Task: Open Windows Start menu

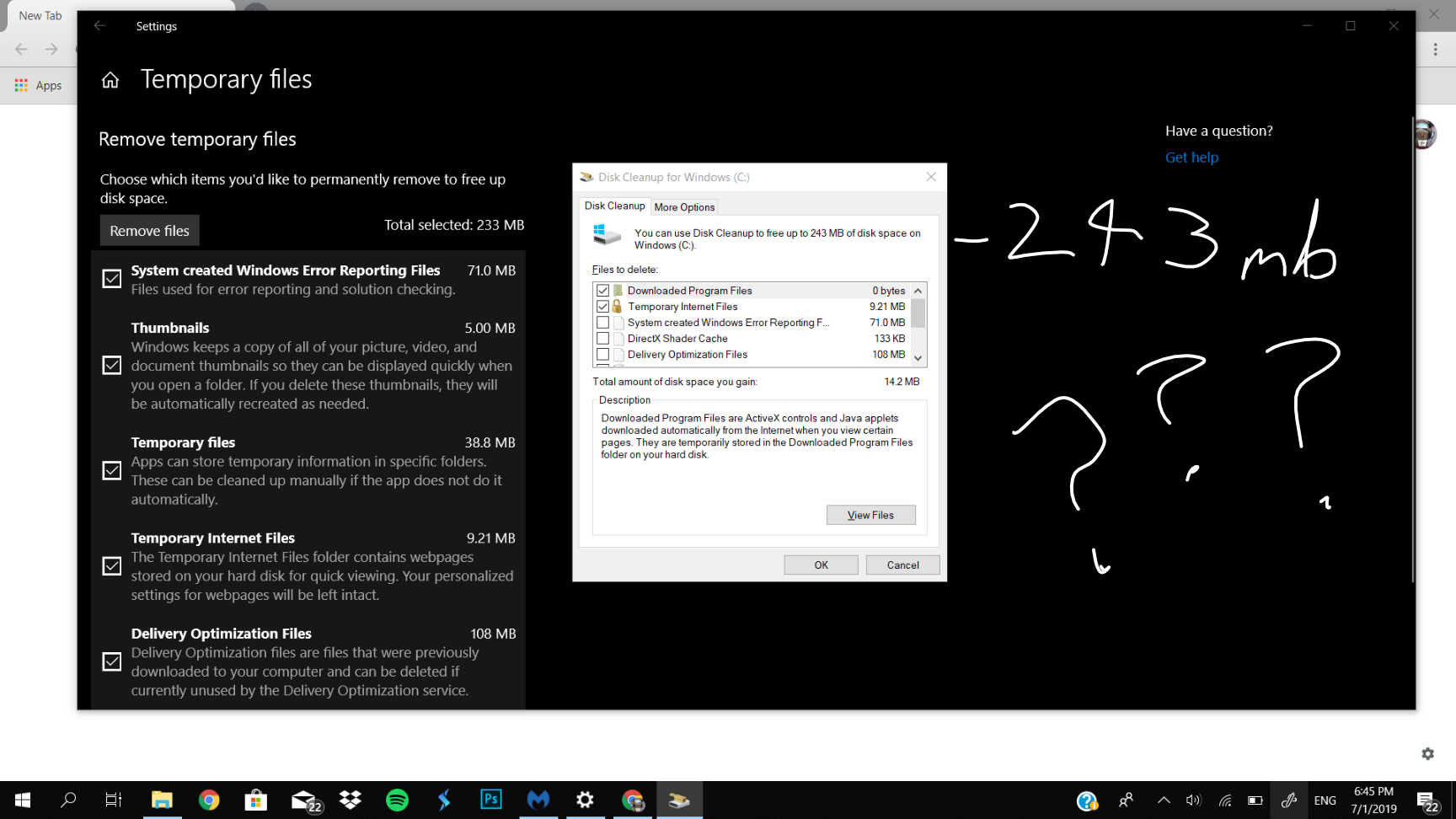Action: click(23, 800)
